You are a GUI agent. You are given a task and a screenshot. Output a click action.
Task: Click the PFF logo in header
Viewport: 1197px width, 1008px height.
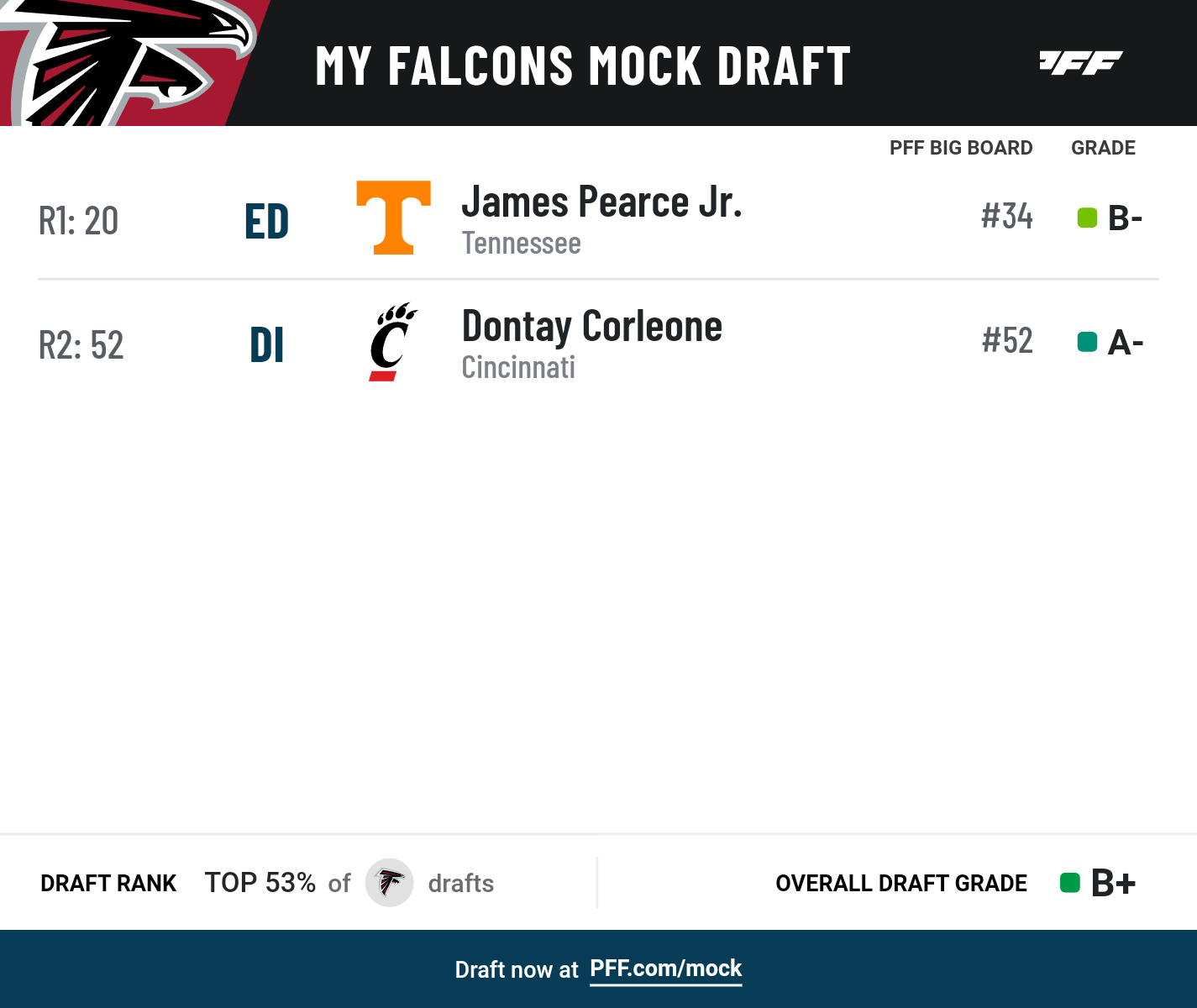coord(1080,63)
